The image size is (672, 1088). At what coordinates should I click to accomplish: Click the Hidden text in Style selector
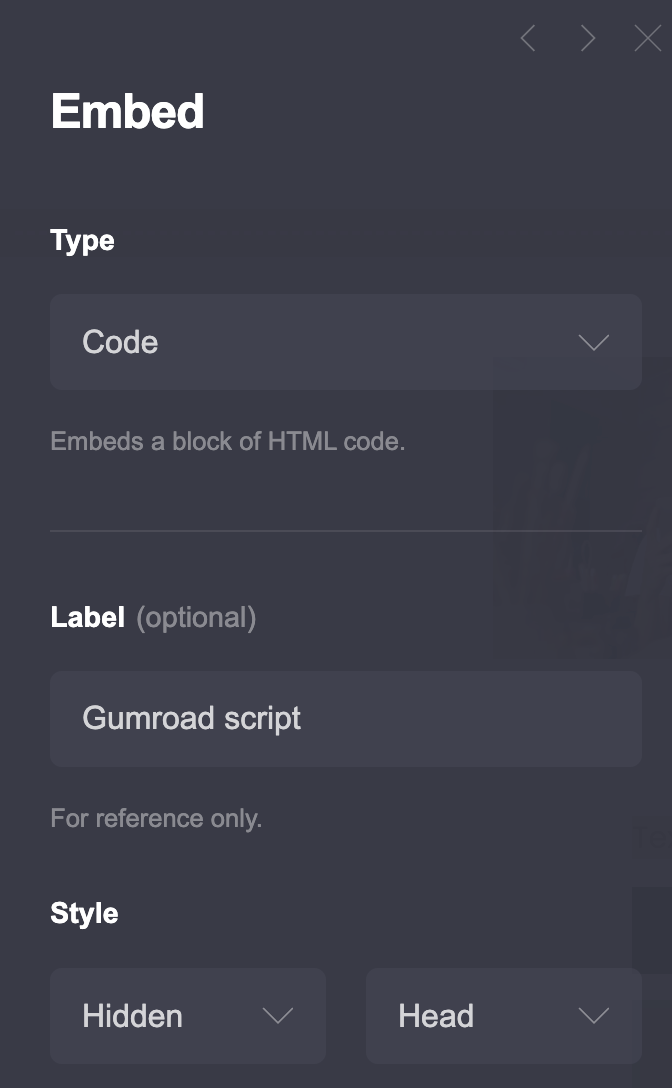[x=132, y=1016]
